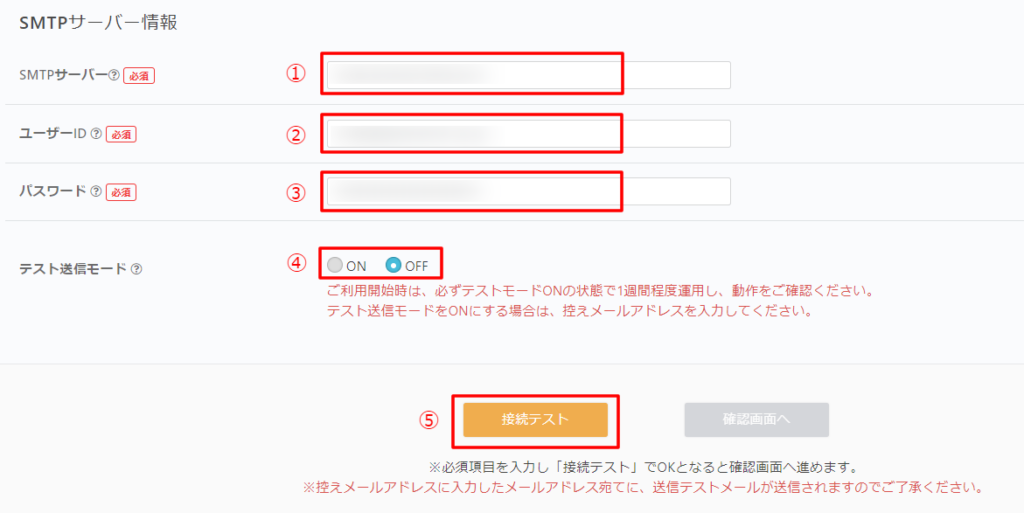Click the circled number ① marker

click(x=295, y=75)
